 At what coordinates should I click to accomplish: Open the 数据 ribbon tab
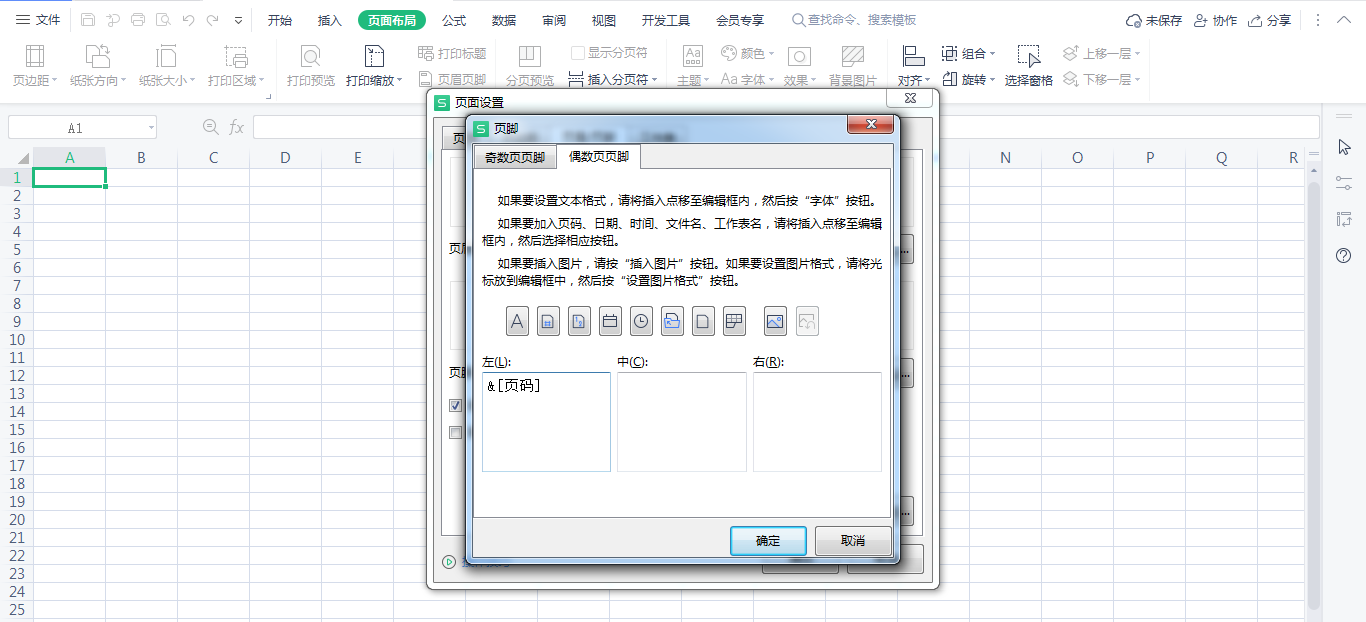[x=504, y=20]
